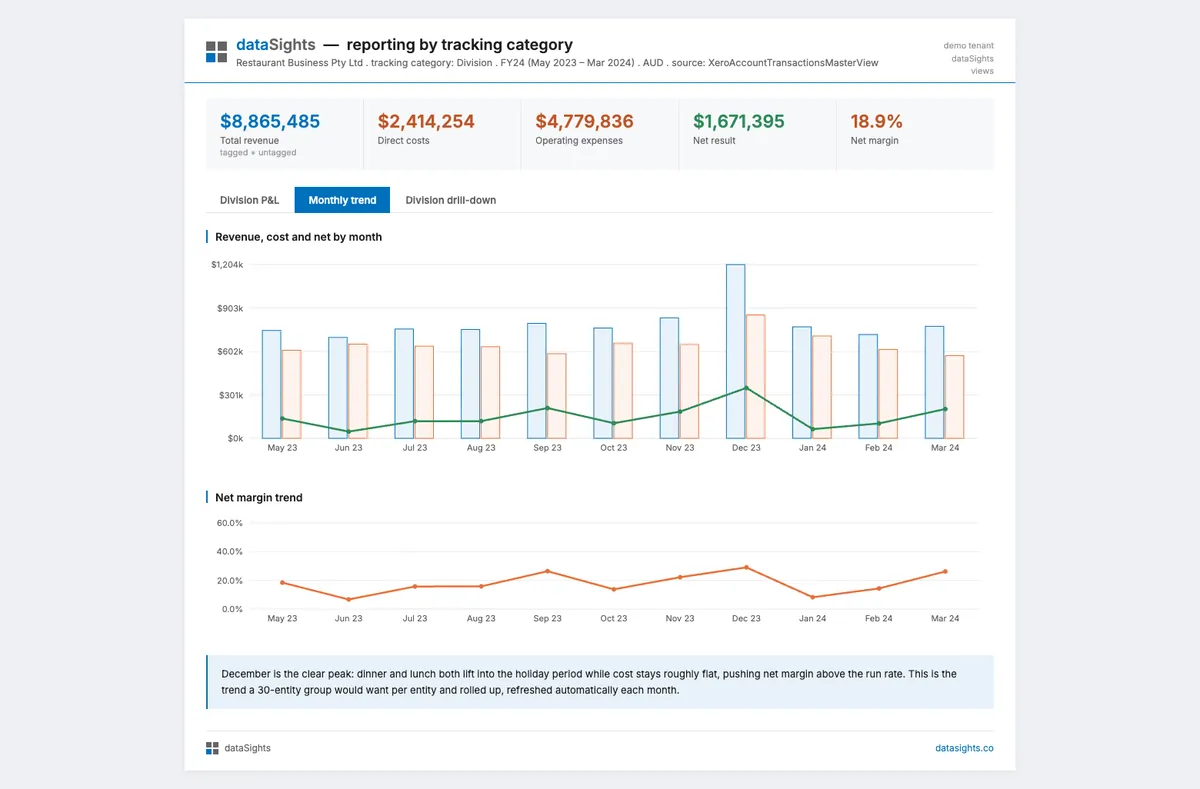Open the Division P&L tab
The height and width of the screenshot is (789, 1200).
tap(250, 200)
